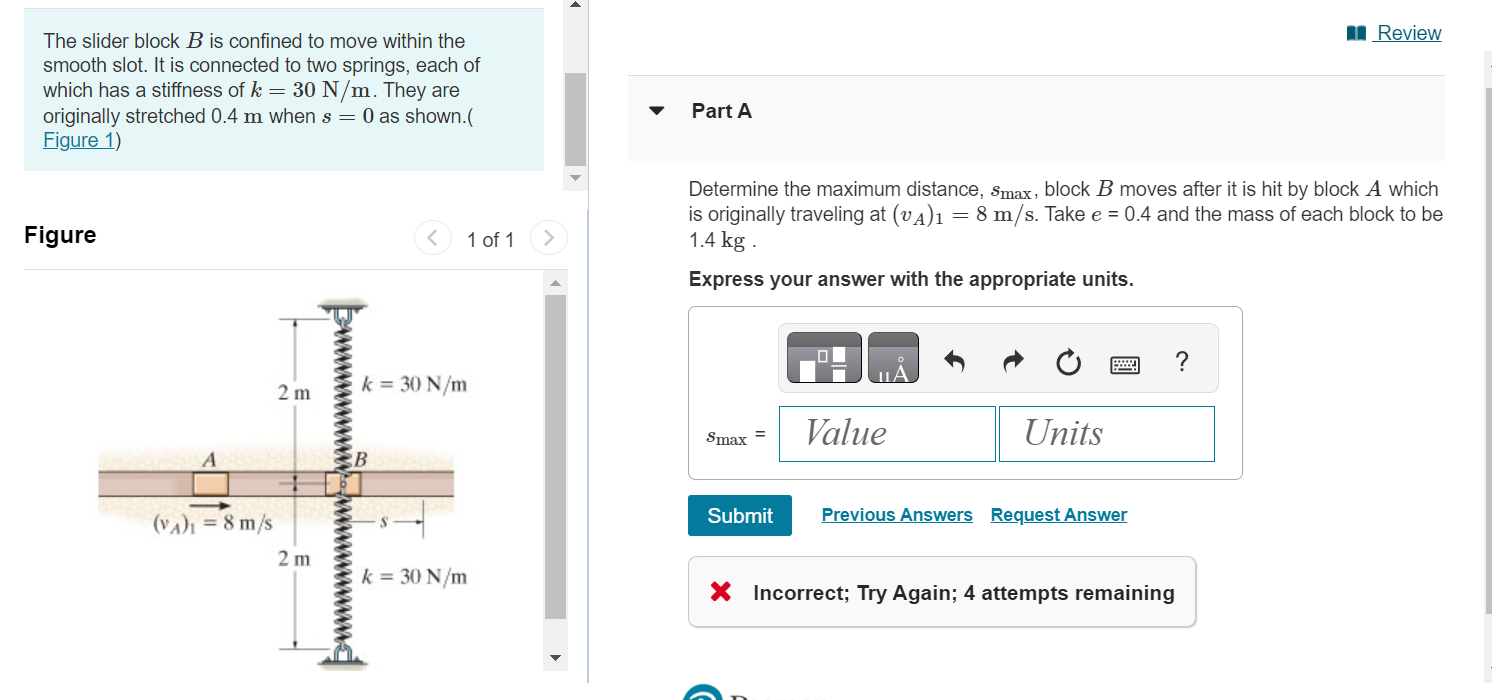Viewport: 1492px width, 700px height.
Task: Open the µÅ units symbol menu
Action: [893, 357]
